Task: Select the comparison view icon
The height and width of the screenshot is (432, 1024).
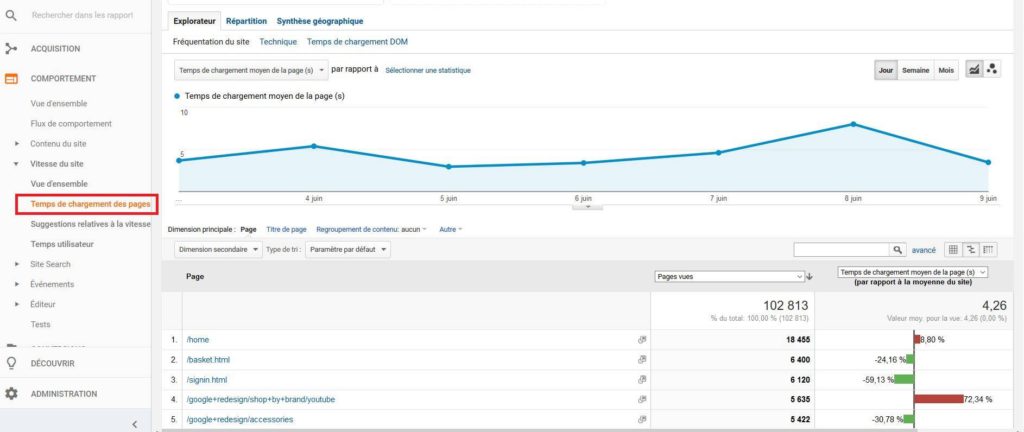Action: coord(971,250)
